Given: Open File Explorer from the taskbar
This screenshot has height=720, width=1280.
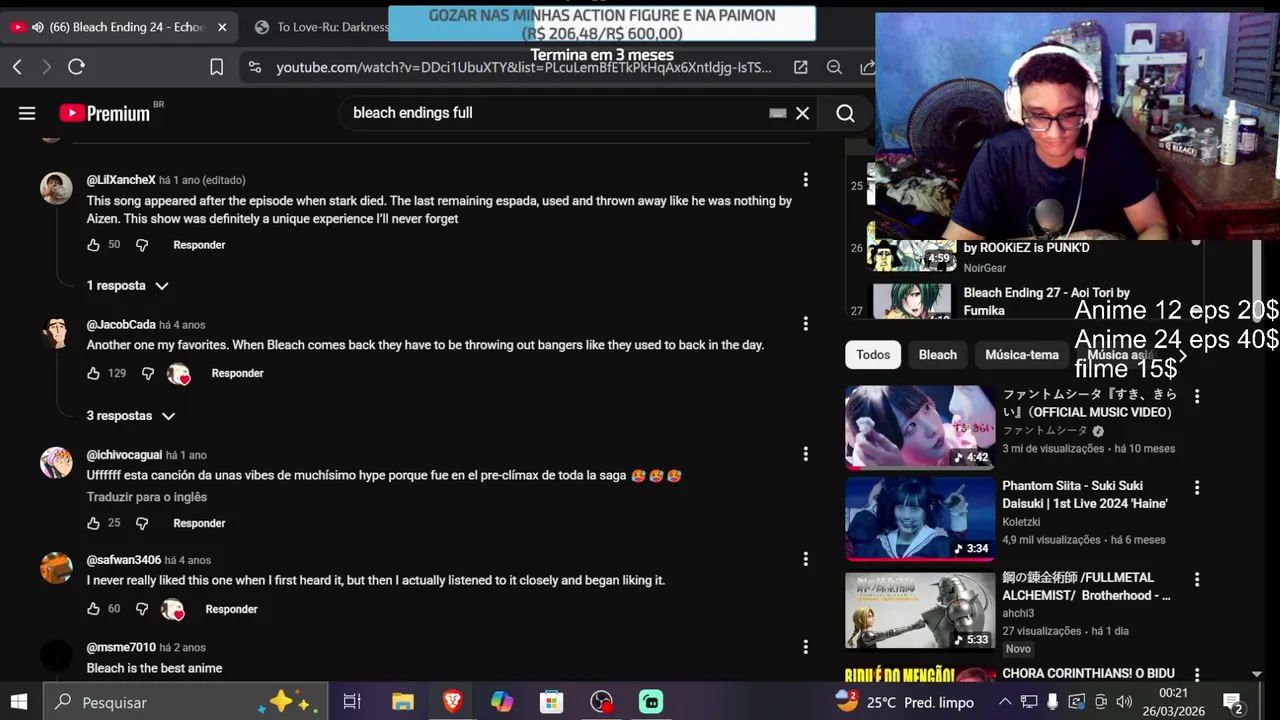Looking at the screenshot, I should [x=403, y=702].
